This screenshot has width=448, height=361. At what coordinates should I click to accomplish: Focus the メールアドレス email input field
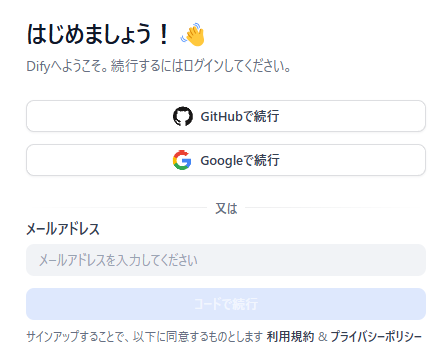pyautogui.click(x=226, y=260)
